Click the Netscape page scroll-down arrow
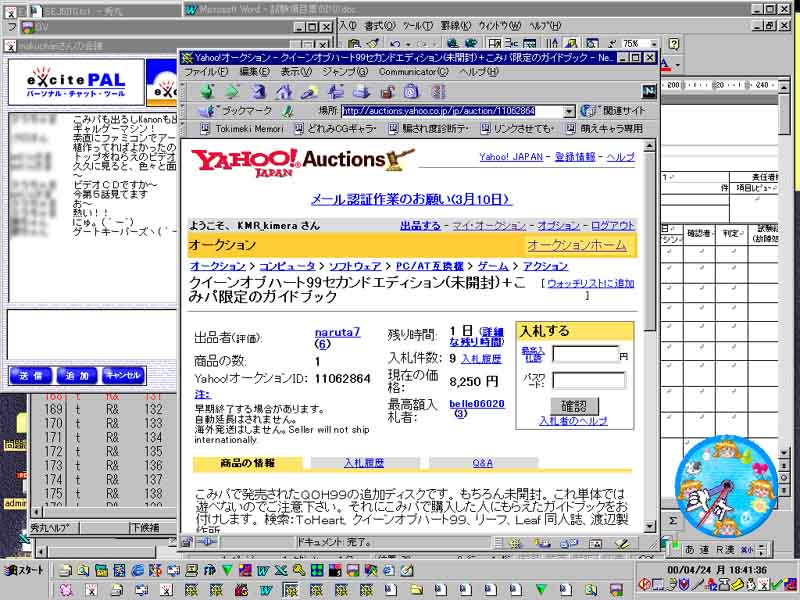The width and height of the screenshot is (800, 600). 649,527
